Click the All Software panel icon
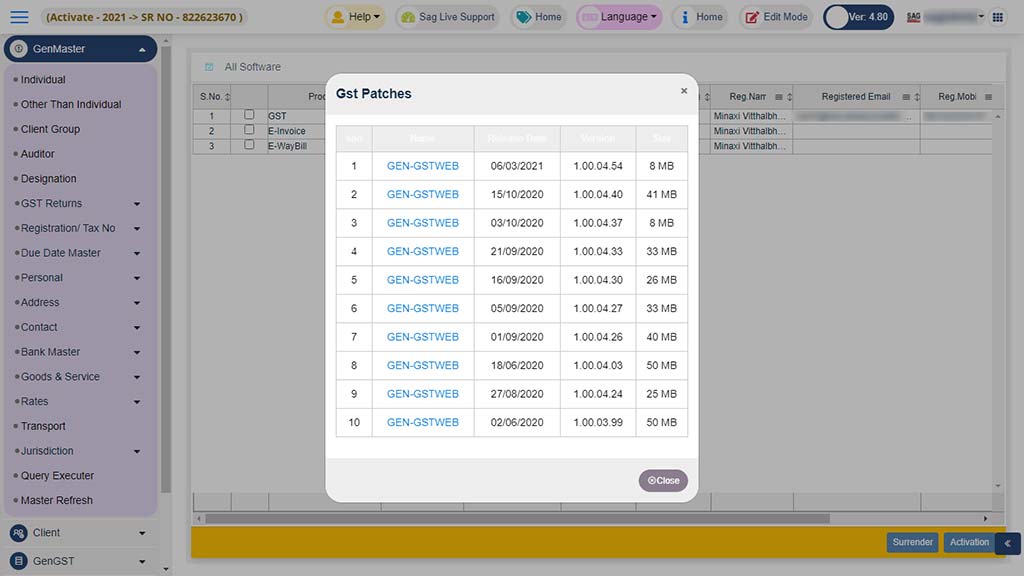Screen dimensions: 1024x576 click(x=209, y=67)
